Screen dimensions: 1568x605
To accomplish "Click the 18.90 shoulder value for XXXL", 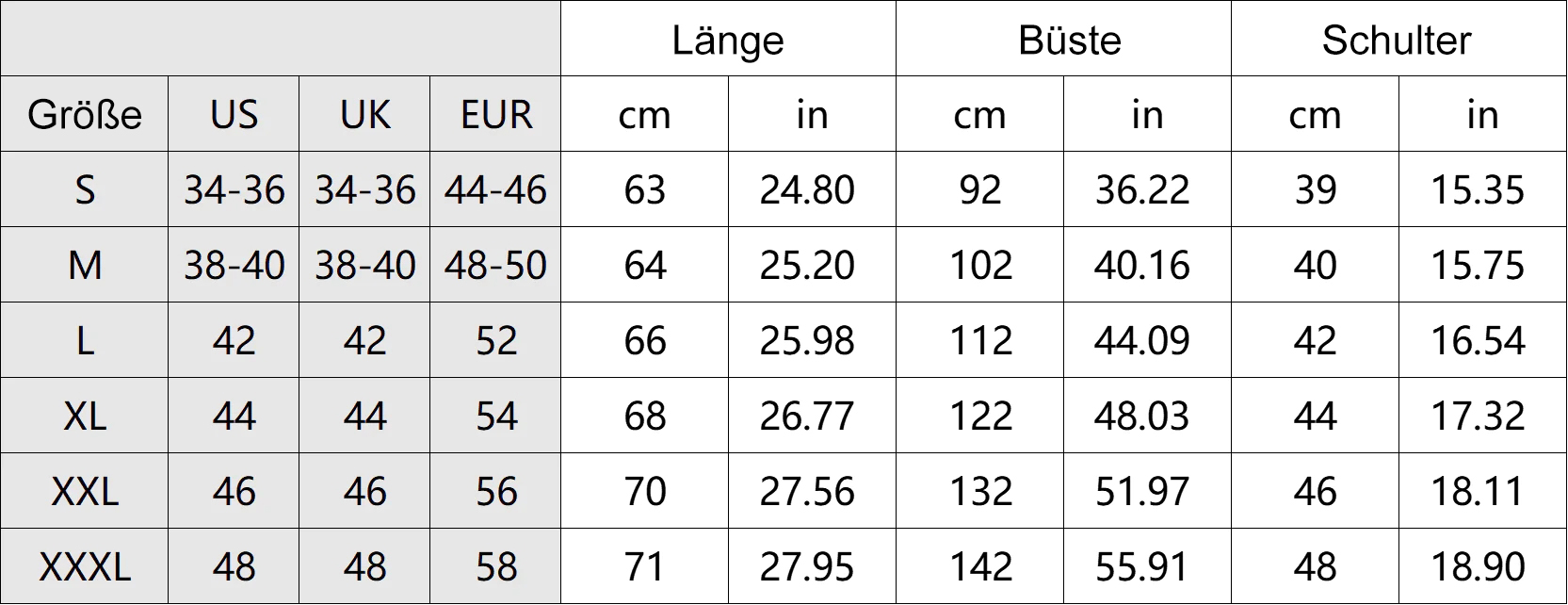I will (x=1478, y=566).
